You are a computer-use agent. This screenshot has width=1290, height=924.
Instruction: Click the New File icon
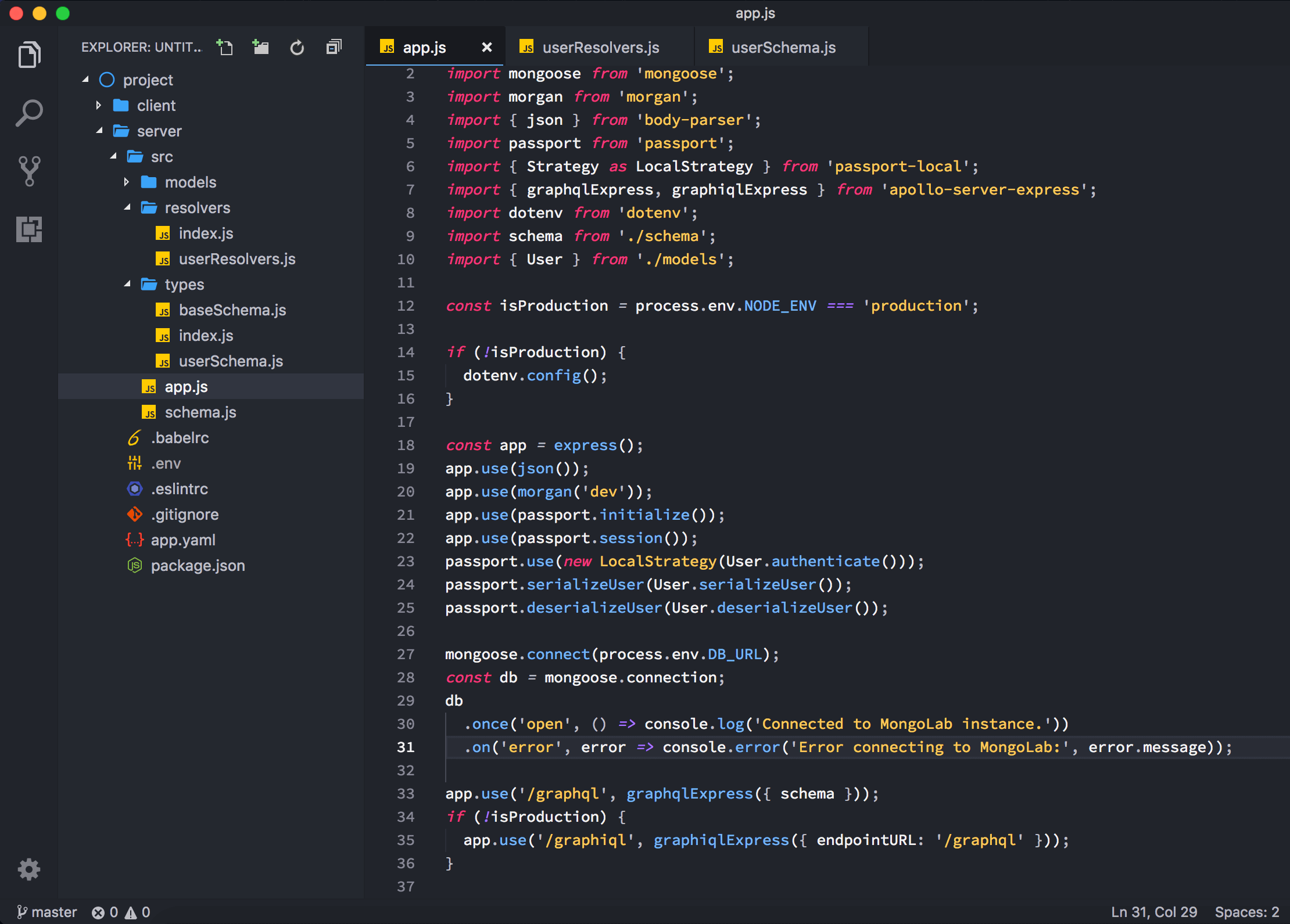click(225, 47)
